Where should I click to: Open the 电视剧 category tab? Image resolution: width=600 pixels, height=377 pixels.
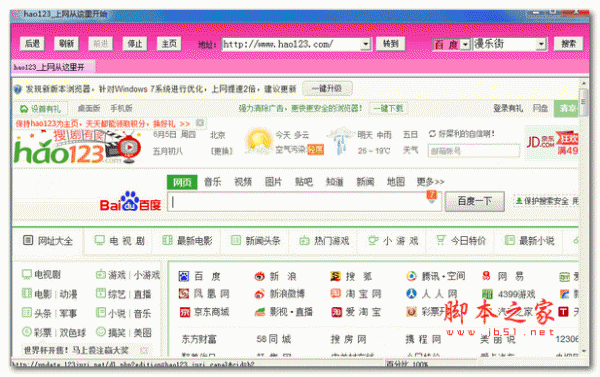[x=119, y=241]
